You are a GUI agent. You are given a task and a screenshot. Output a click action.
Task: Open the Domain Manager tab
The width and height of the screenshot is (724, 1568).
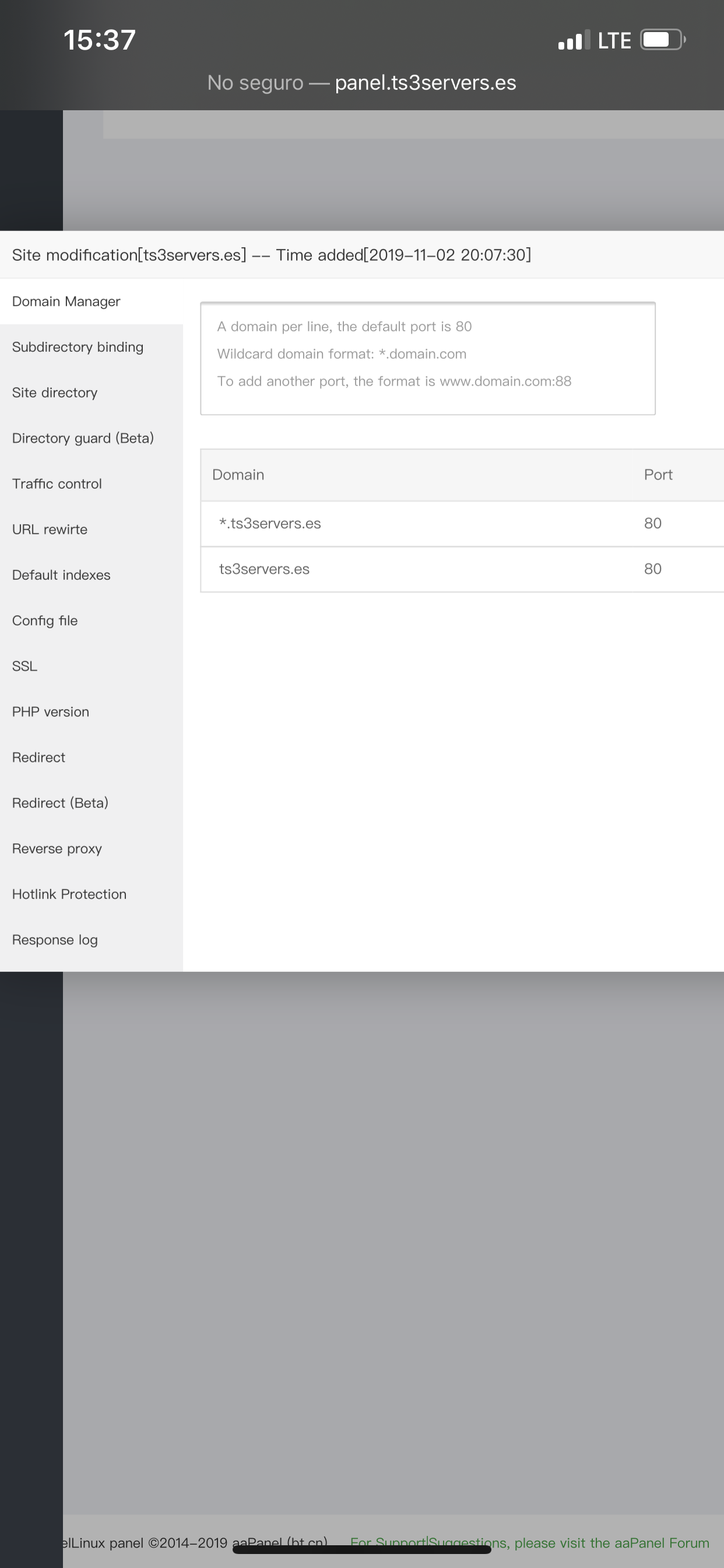tap(66, 302)
